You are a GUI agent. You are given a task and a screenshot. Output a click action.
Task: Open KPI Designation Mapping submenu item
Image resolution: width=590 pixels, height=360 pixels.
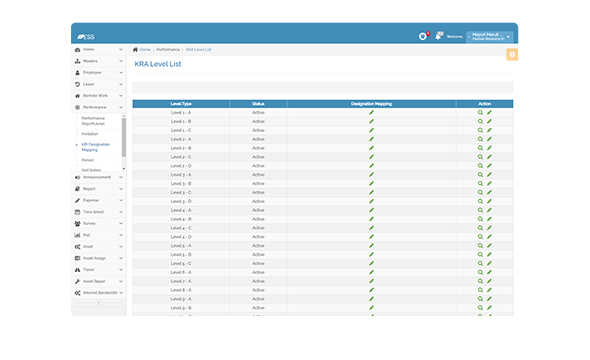point(96,147)
